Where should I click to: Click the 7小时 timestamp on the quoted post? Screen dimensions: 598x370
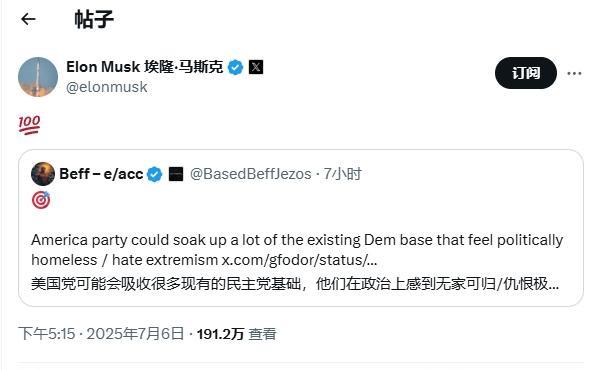tap(342, 174)
